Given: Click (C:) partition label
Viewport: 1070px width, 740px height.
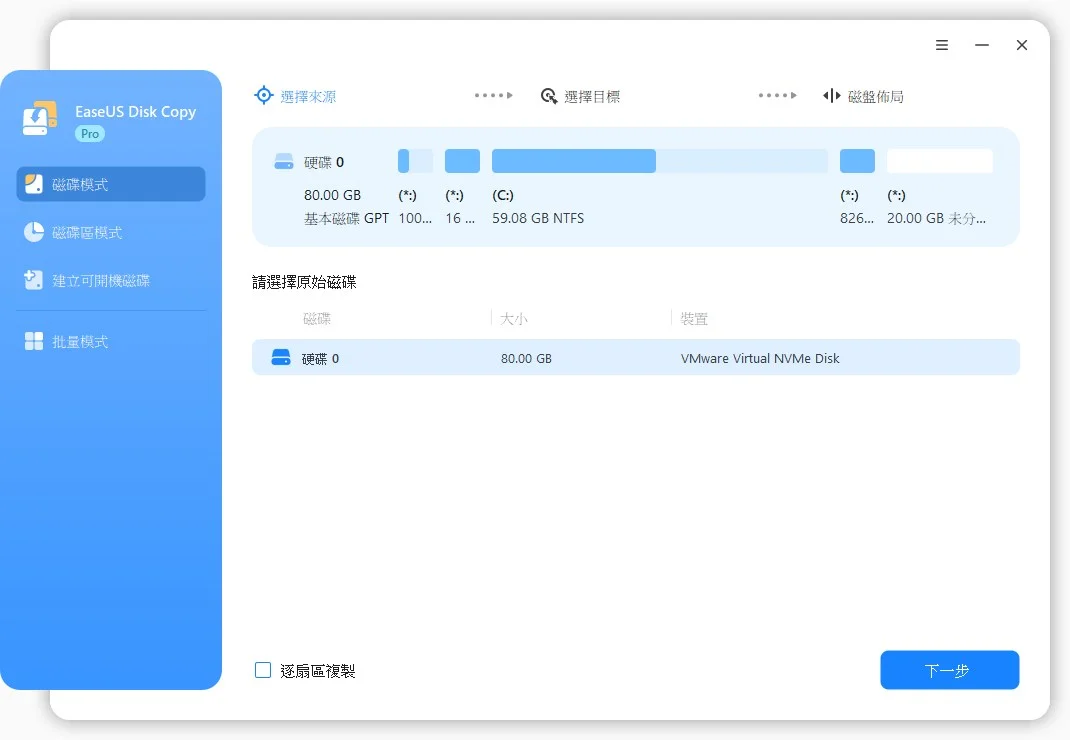Looking at the screenshot, I should pos(503,195).
